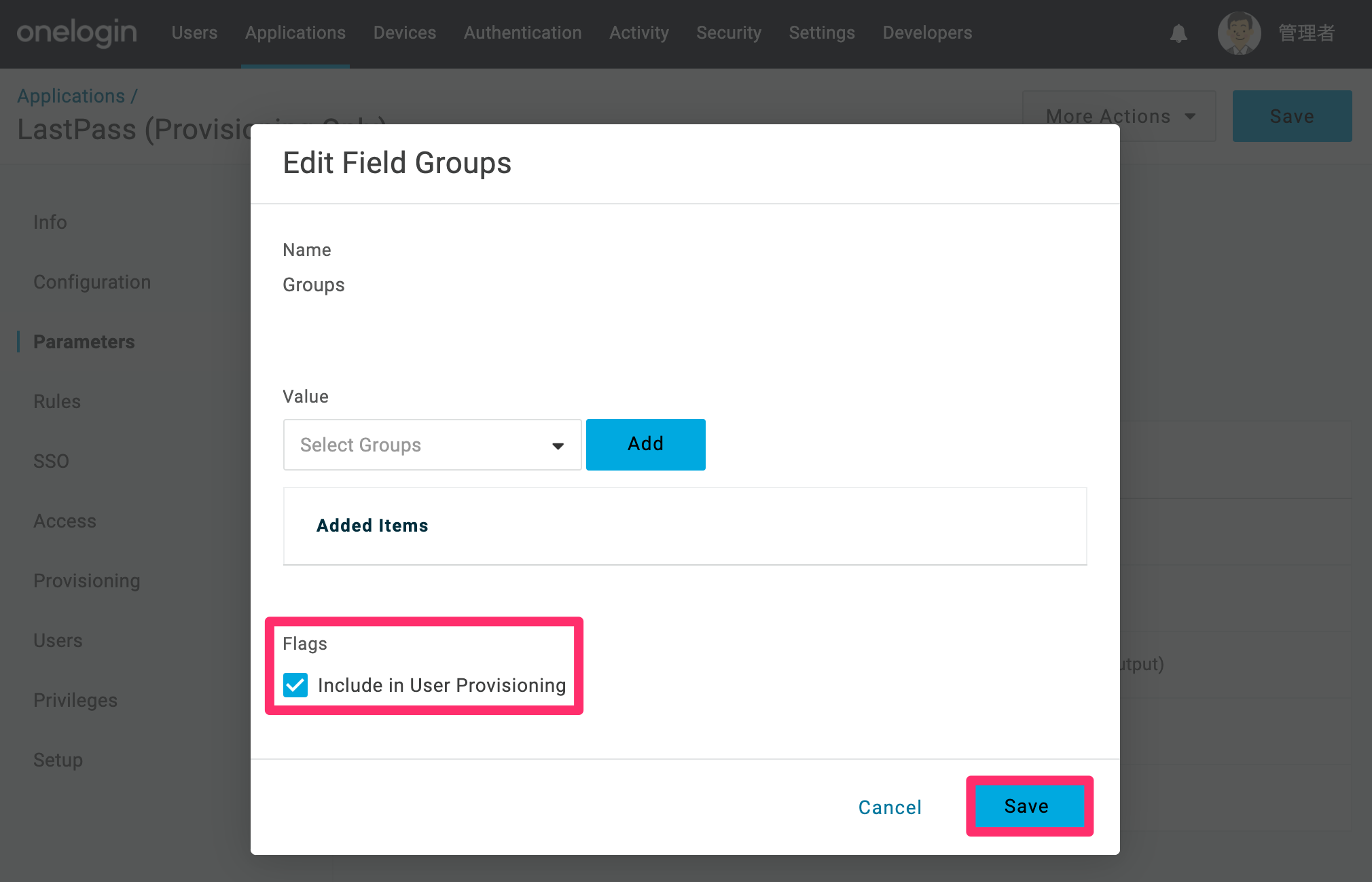1372x882 pixels.
Task: Cancel the Edit Field Groups dialog
Action: [x=890, y=807]
